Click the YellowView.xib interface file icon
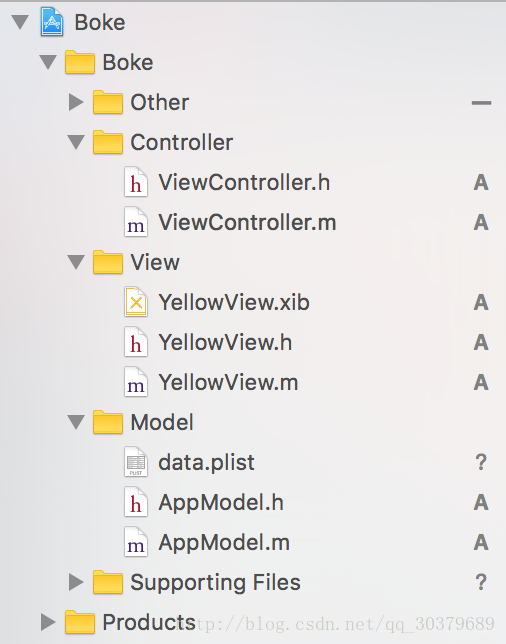Viewport: 506px width, 644px height. (x=136, y=302)
